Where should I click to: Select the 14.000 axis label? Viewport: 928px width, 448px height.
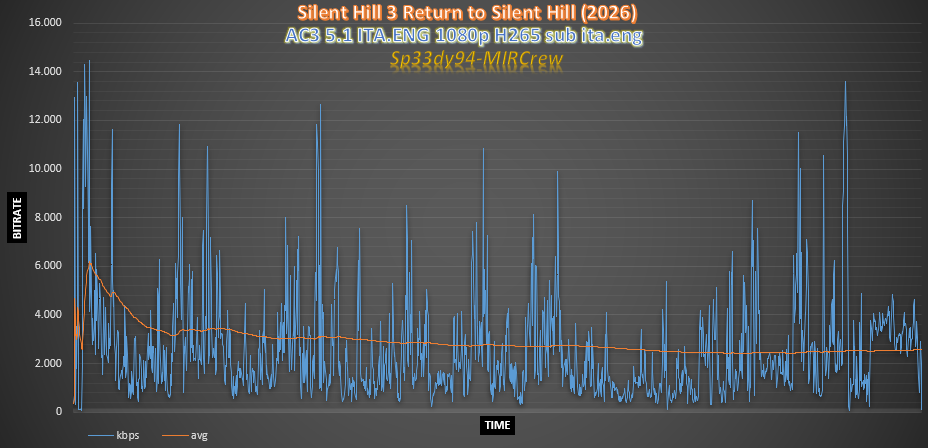pyautogui.click(x=45, y=72)
